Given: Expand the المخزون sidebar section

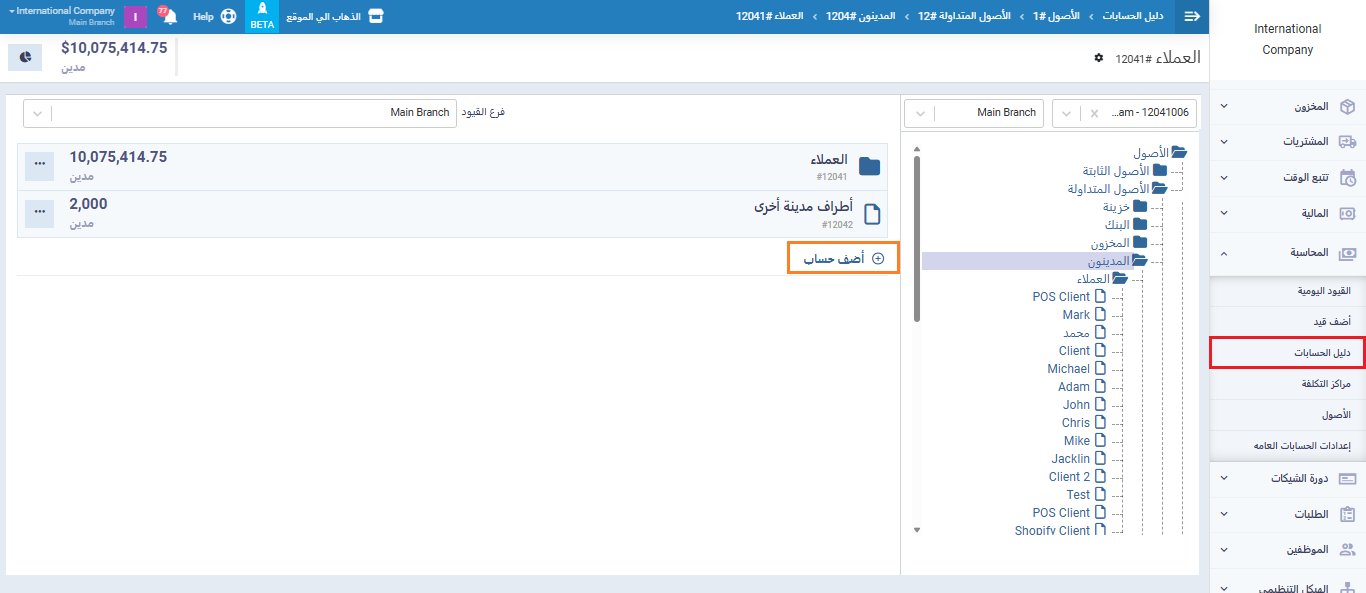Looking at the screenshot, I should pyautogui.click(x=1287, y=106).
